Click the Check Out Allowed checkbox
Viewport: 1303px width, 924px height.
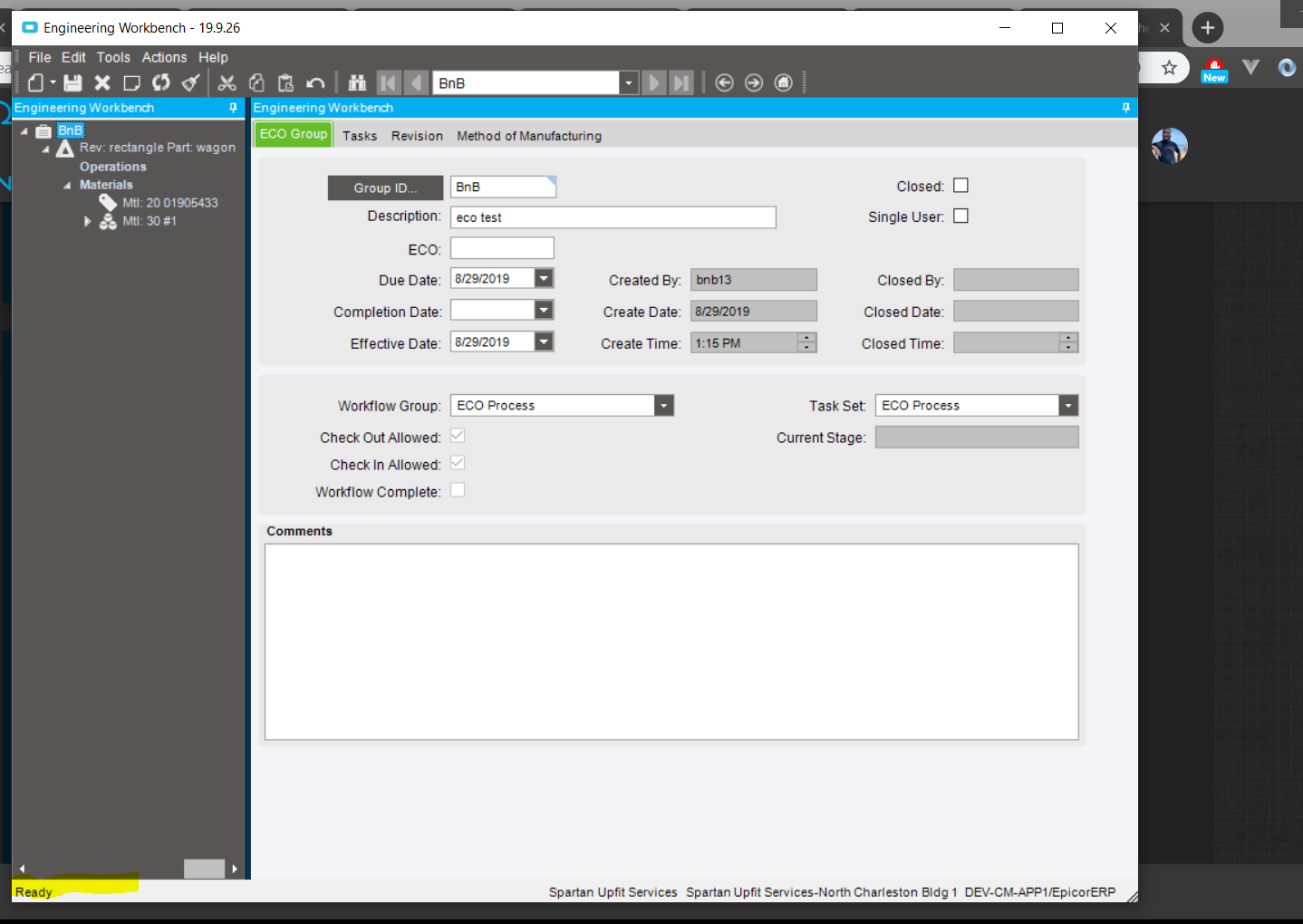458,436
